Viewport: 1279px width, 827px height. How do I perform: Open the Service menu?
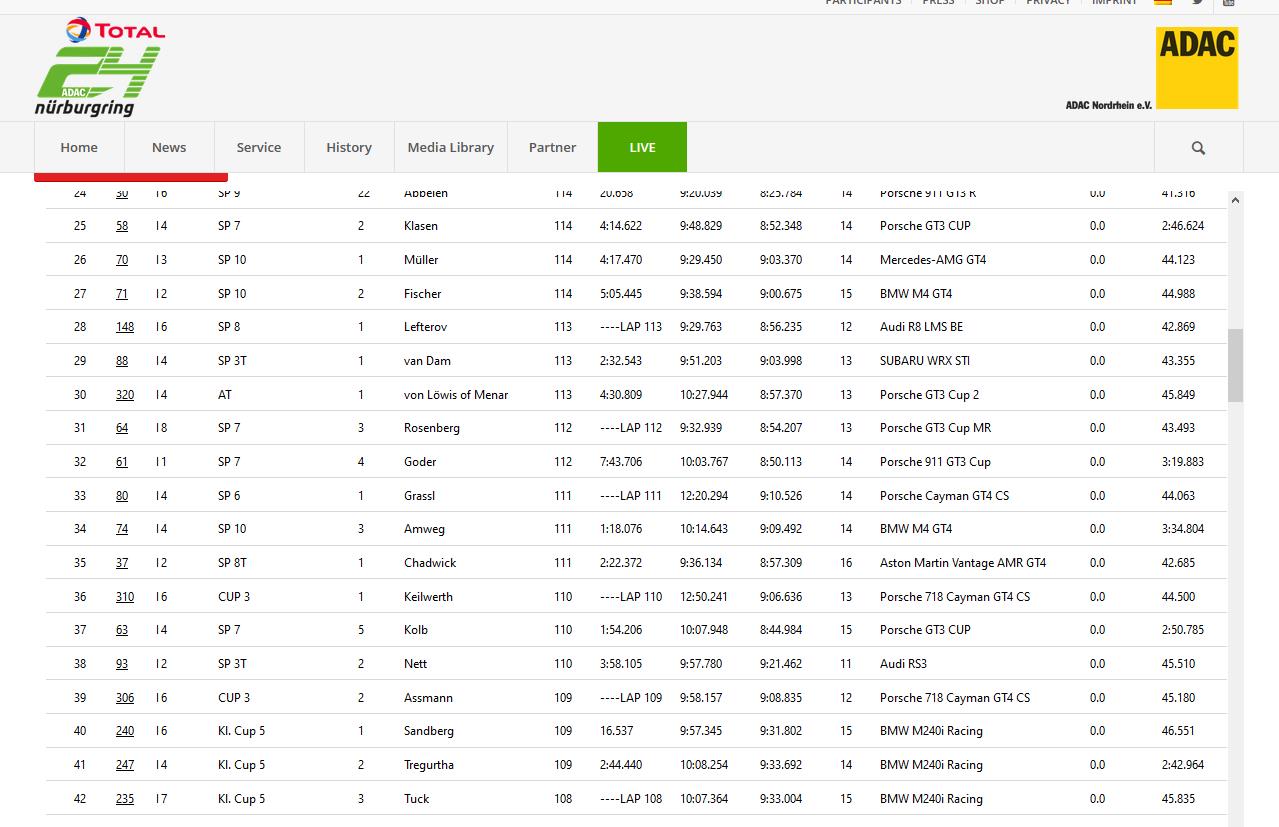259,147
